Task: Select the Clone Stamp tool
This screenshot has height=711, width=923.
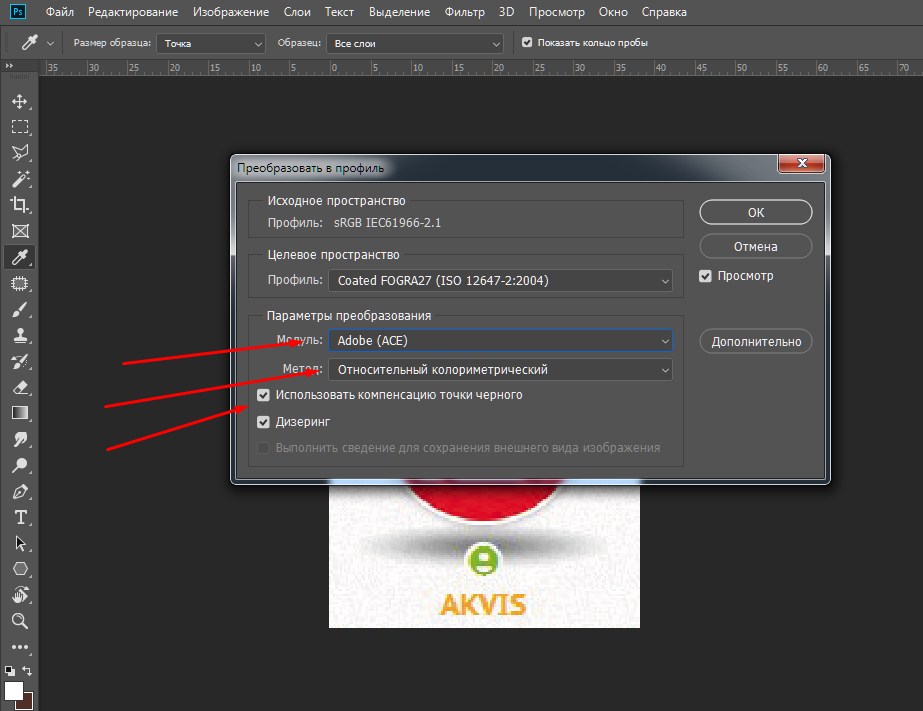Action: point(19,335)
